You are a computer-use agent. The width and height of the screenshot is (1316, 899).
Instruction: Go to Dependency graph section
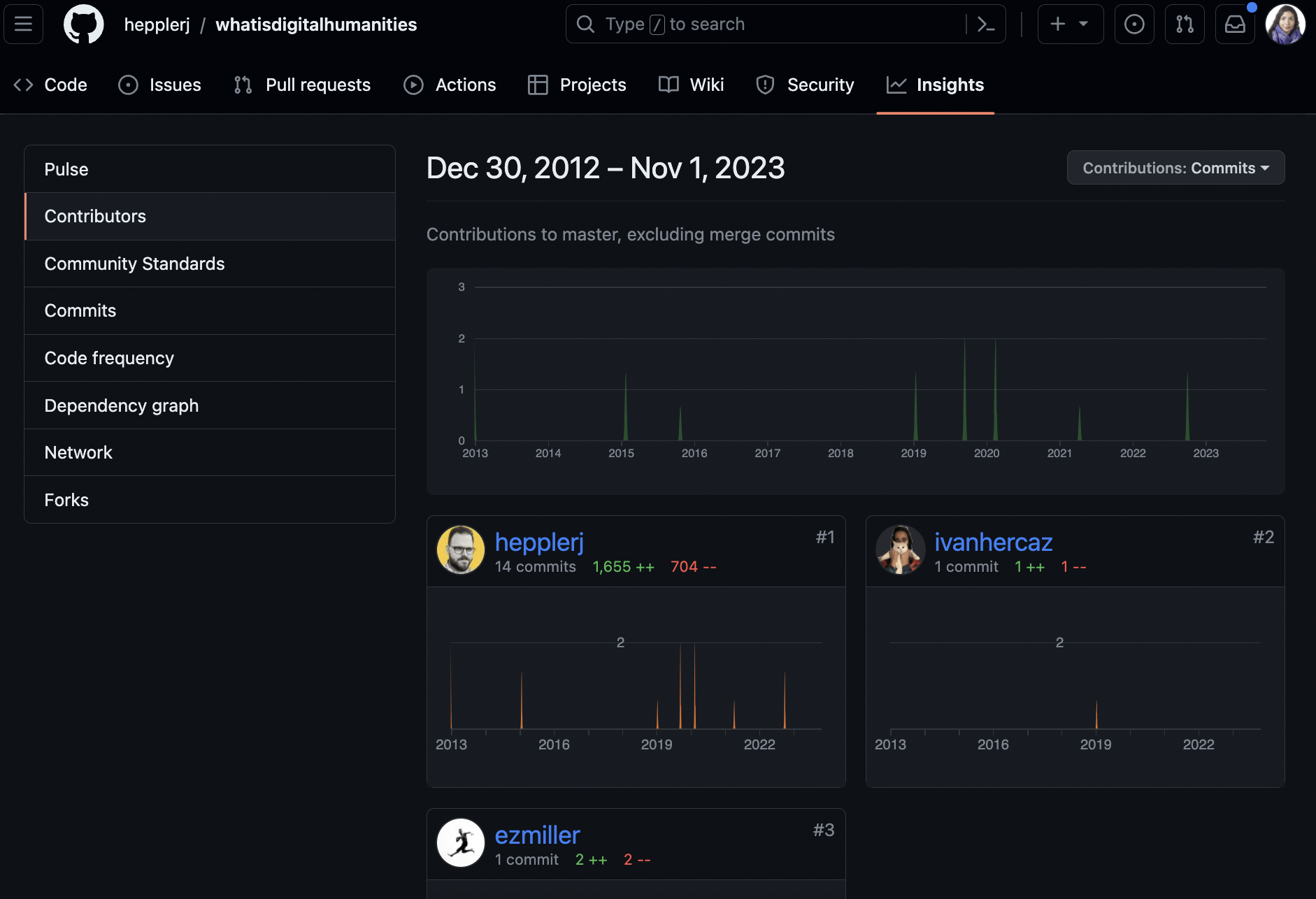[122, 405]
